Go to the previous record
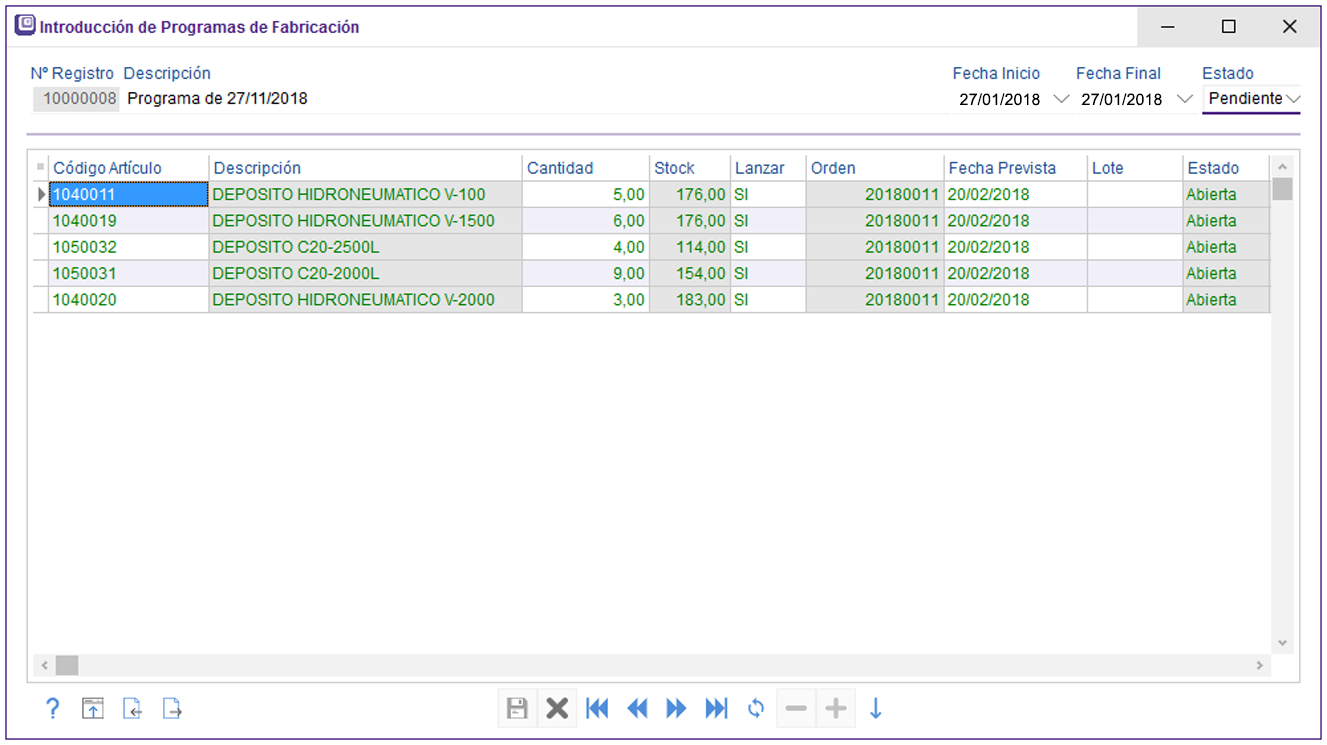The width and height of the screenshot is (1327, 745). [x=637, y=709]
